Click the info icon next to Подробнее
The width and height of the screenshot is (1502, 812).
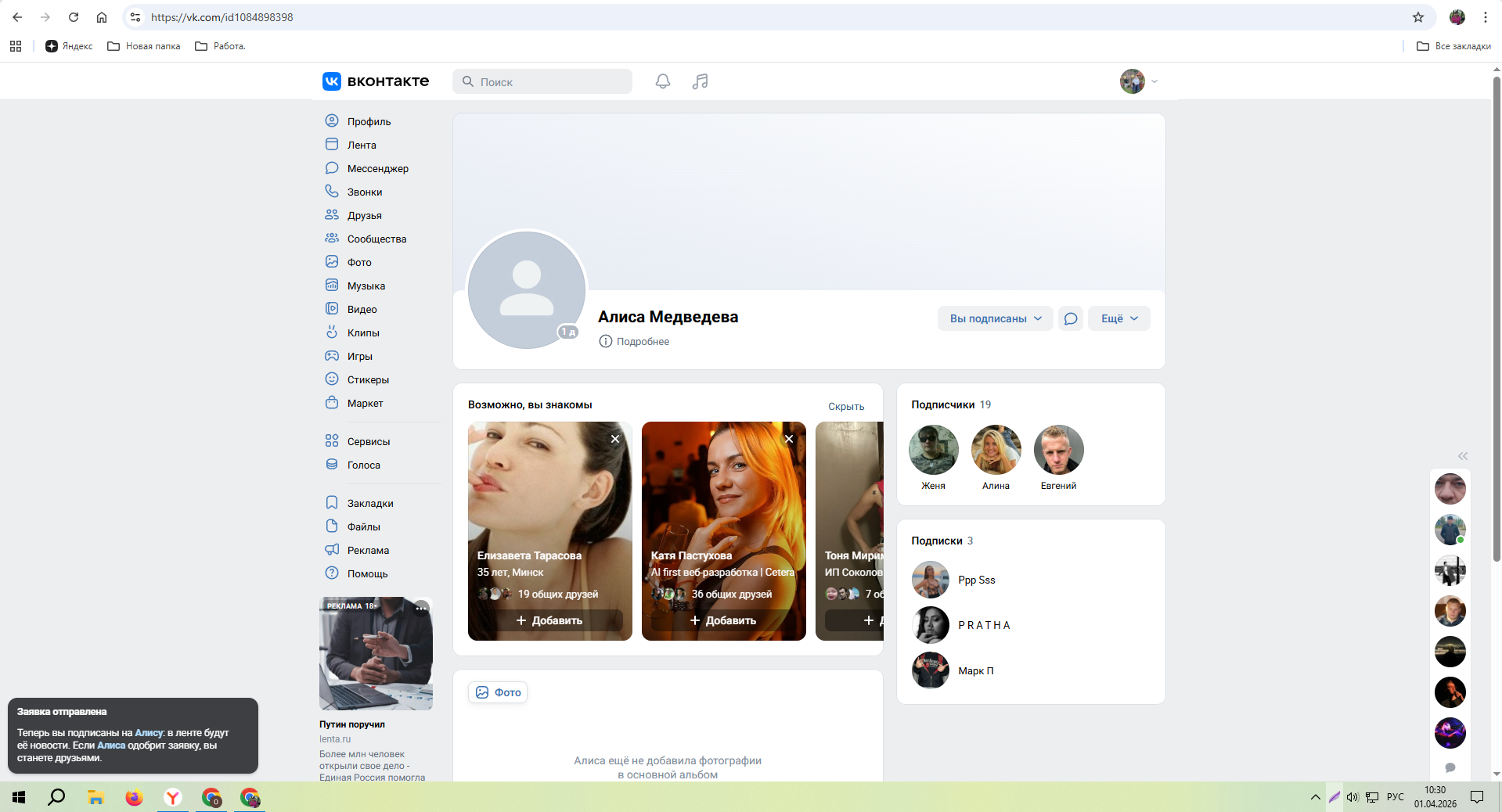point(605,341)
